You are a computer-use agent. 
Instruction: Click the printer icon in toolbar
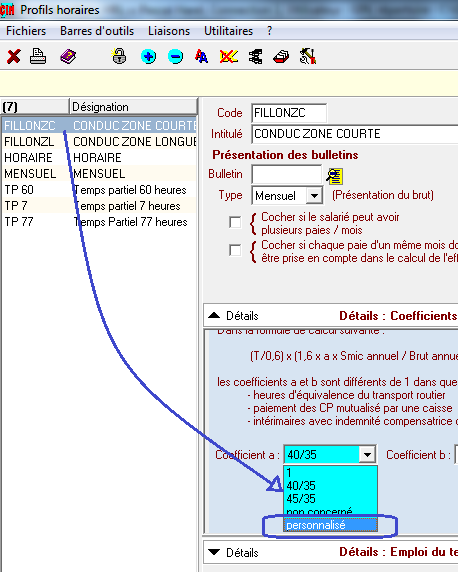38,57
